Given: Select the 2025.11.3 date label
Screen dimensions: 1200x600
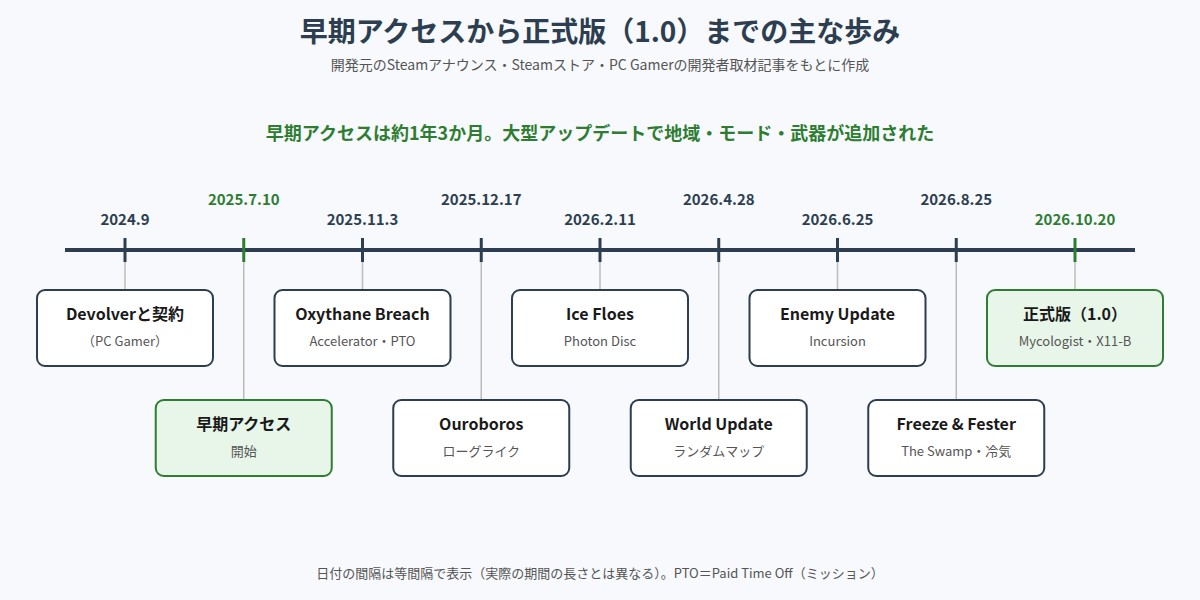Looking at the screenshot, I should click(362, 220).
